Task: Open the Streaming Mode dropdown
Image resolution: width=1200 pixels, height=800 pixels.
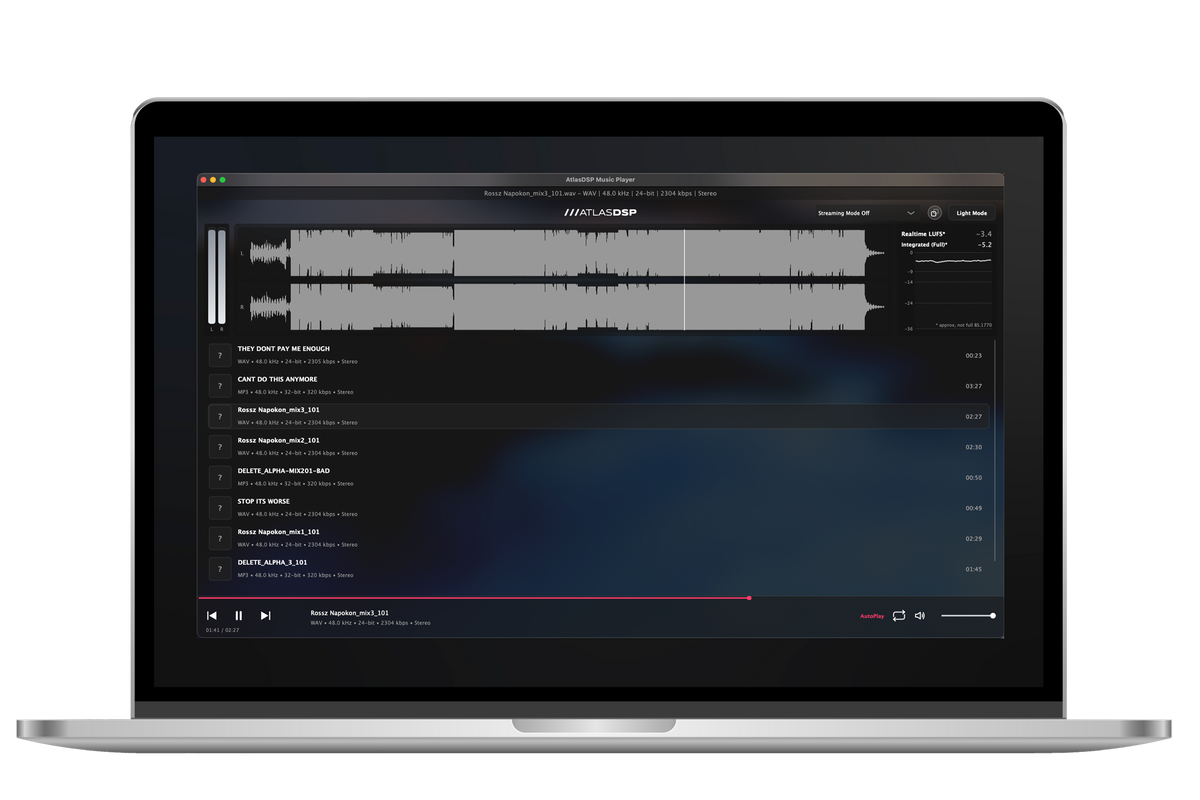Action: (x=865, y=213)
